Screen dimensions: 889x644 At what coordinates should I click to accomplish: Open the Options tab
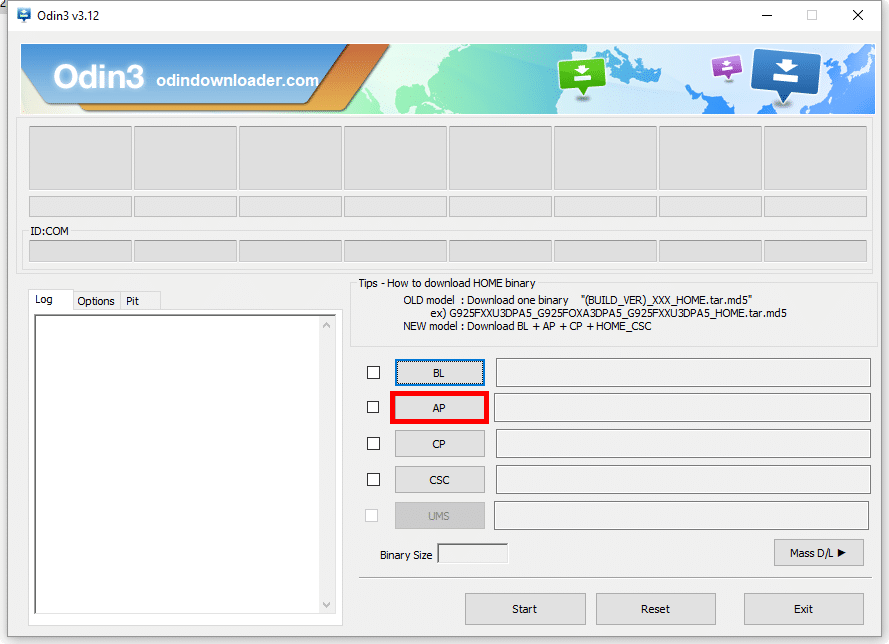pyautogui.click(x=96, y=301)
